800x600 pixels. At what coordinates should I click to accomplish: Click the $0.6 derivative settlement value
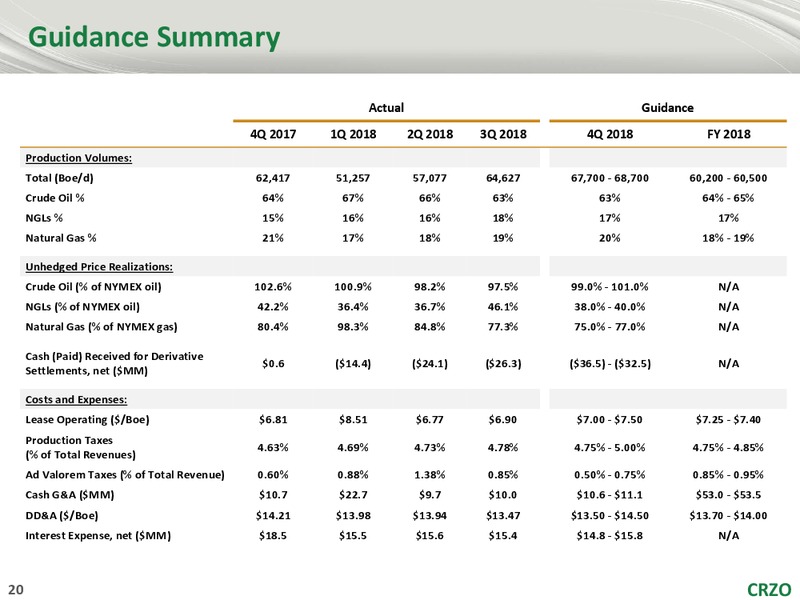[273, 364]
